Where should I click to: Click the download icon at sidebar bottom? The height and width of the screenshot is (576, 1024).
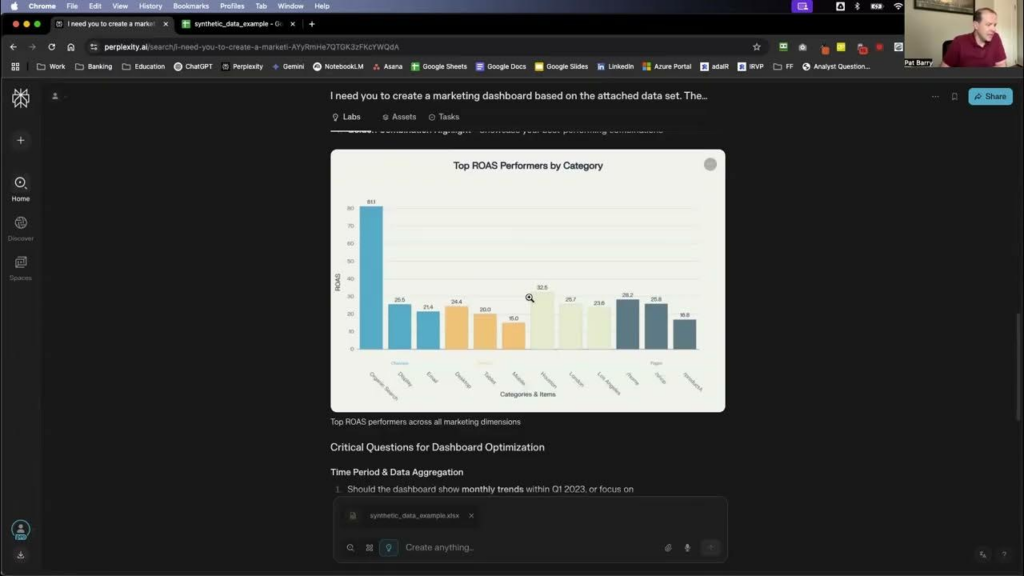(x=20, y=555)
